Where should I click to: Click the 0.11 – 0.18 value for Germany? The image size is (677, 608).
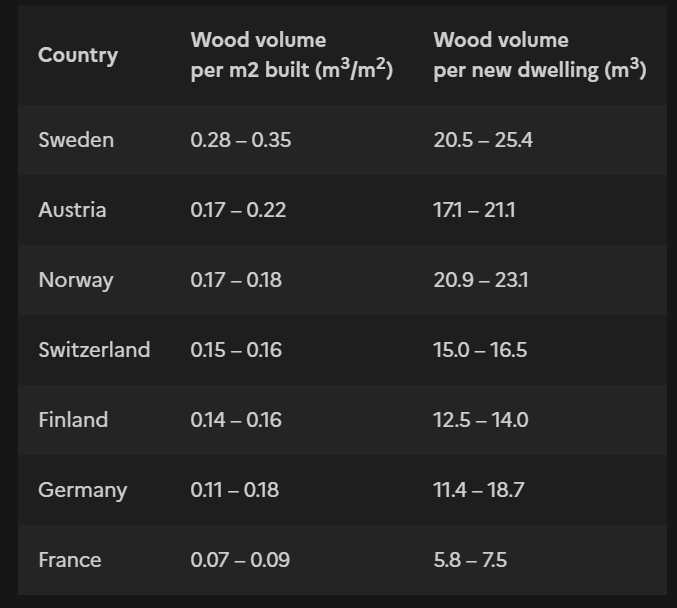click(235, 490)
